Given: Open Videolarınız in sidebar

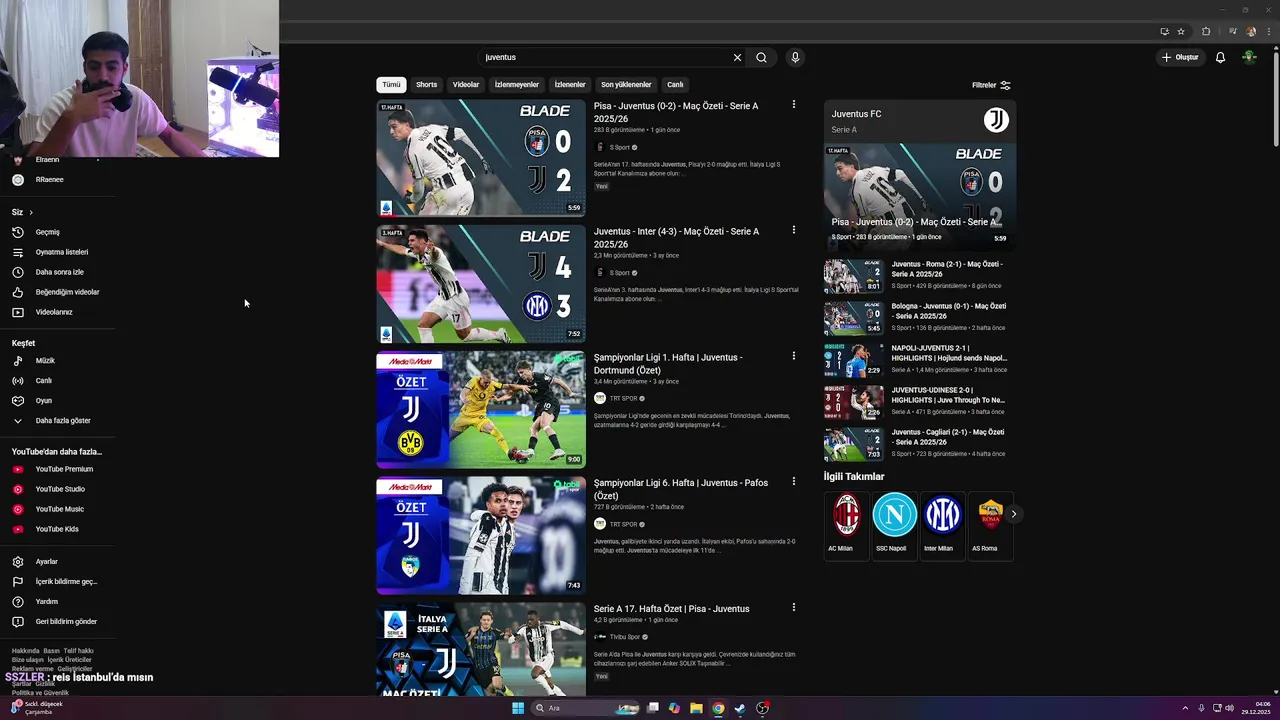Looking at the screenshot, I should (56, 312).
